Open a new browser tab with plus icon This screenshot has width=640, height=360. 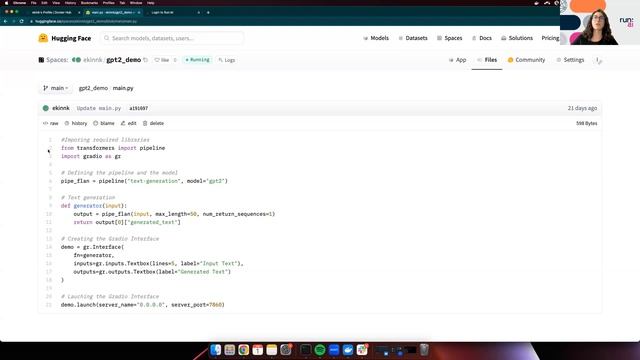[208, 12]
